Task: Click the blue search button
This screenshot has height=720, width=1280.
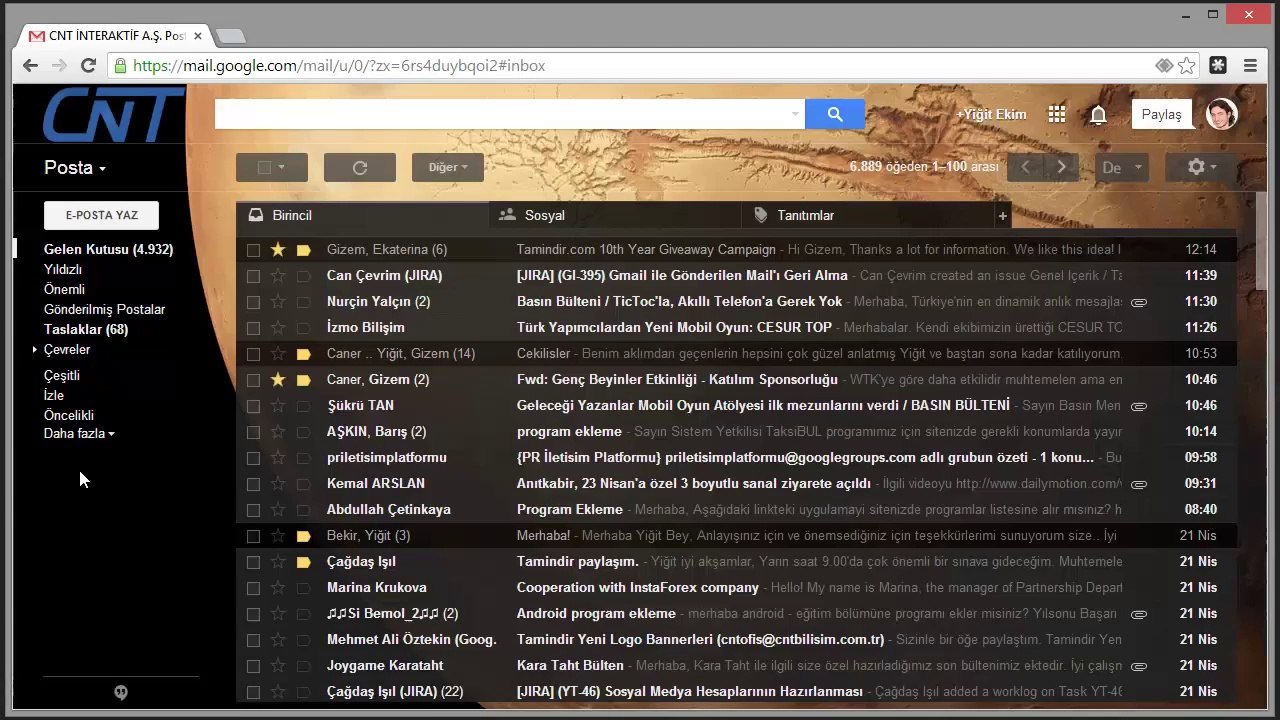Action: (834, 114)
